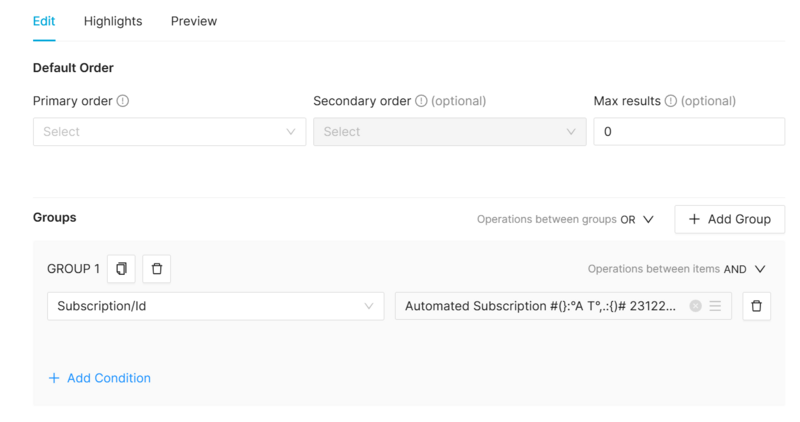Select the Edit tab

click(44, 21)
